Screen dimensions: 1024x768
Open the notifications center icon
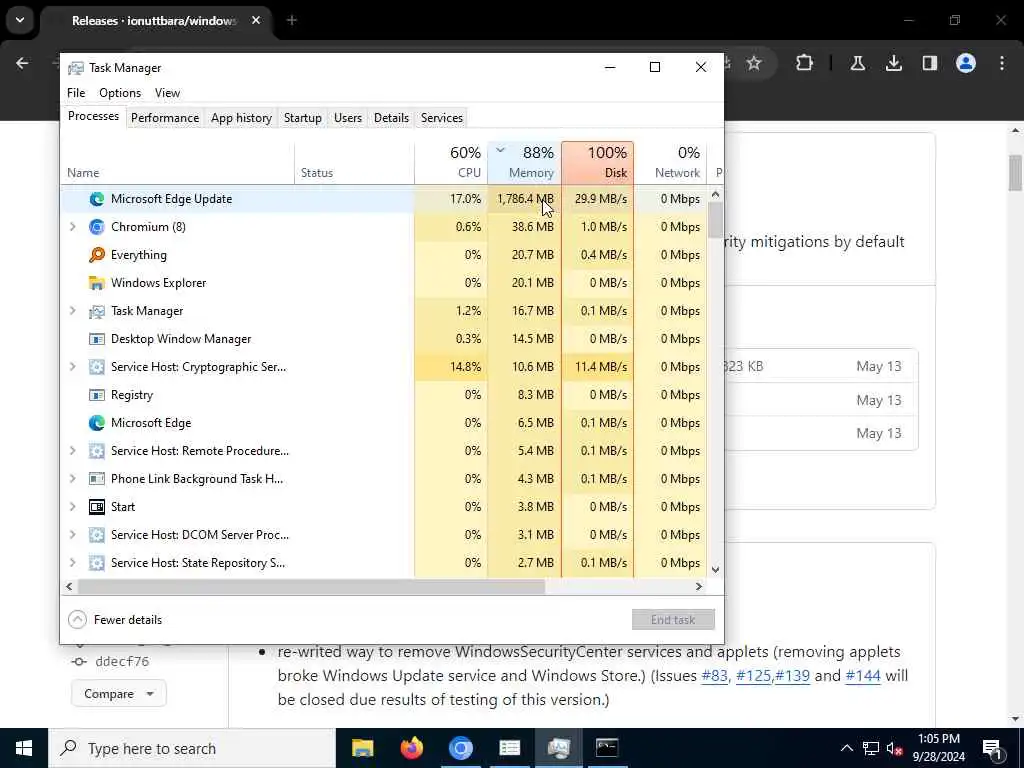(x=992, y=748)
